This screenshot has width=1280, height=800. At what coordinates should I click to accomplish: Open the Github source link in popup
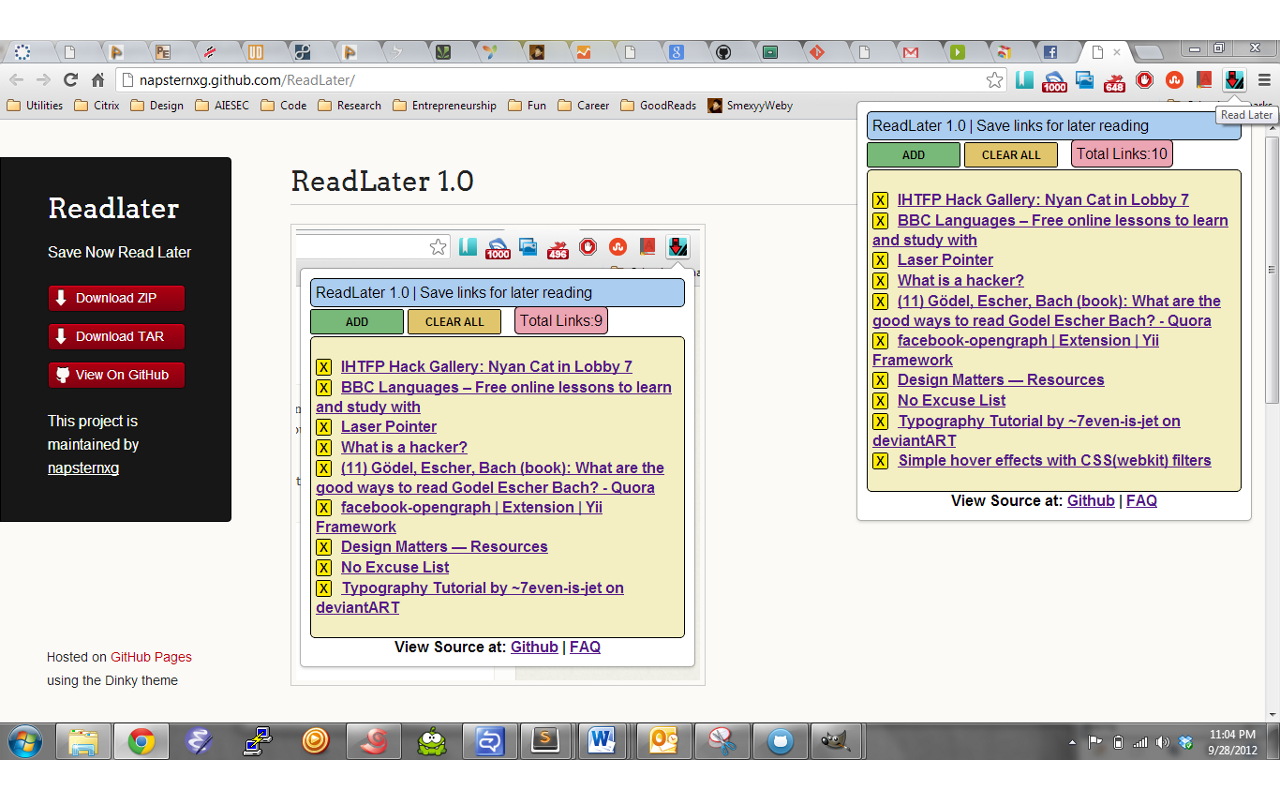(x=1091, y=501)
